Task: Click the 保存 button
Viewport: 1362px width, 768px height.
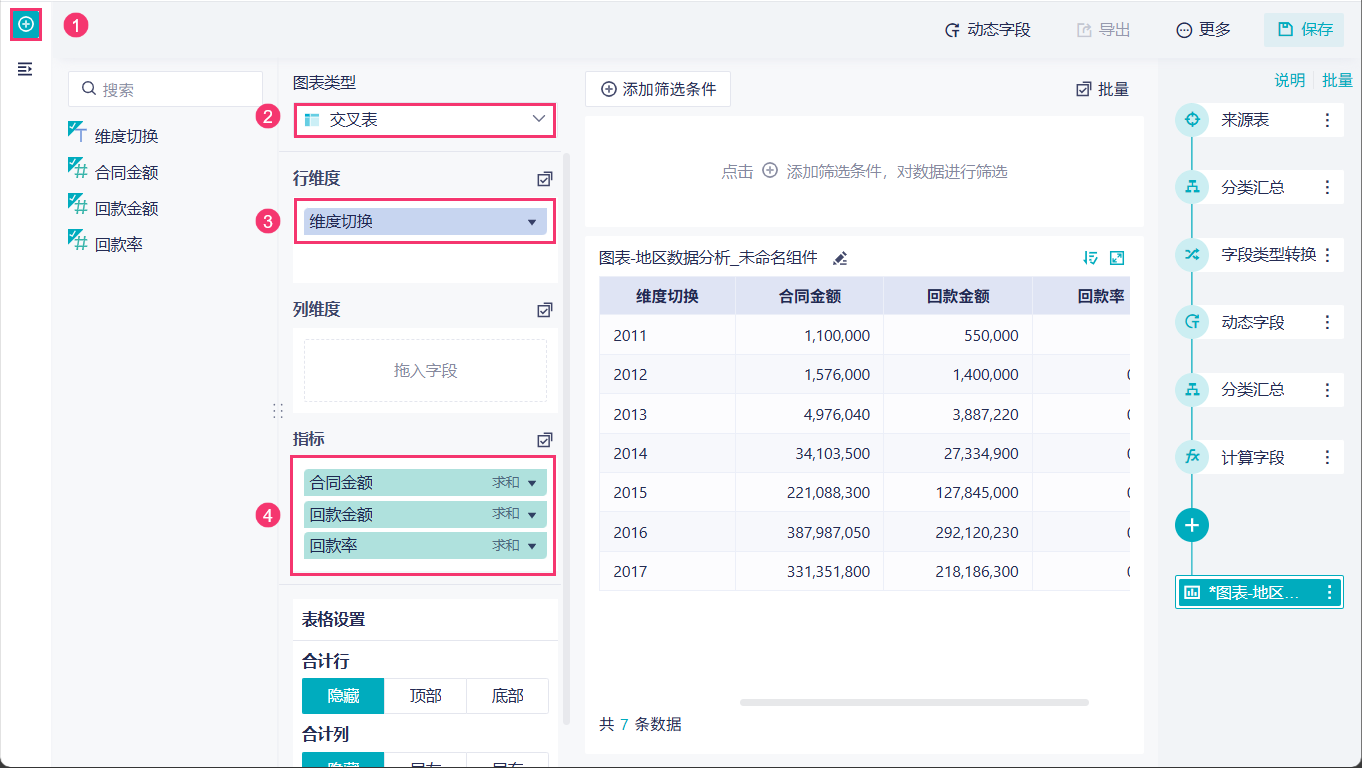Action: [1304, 30]
